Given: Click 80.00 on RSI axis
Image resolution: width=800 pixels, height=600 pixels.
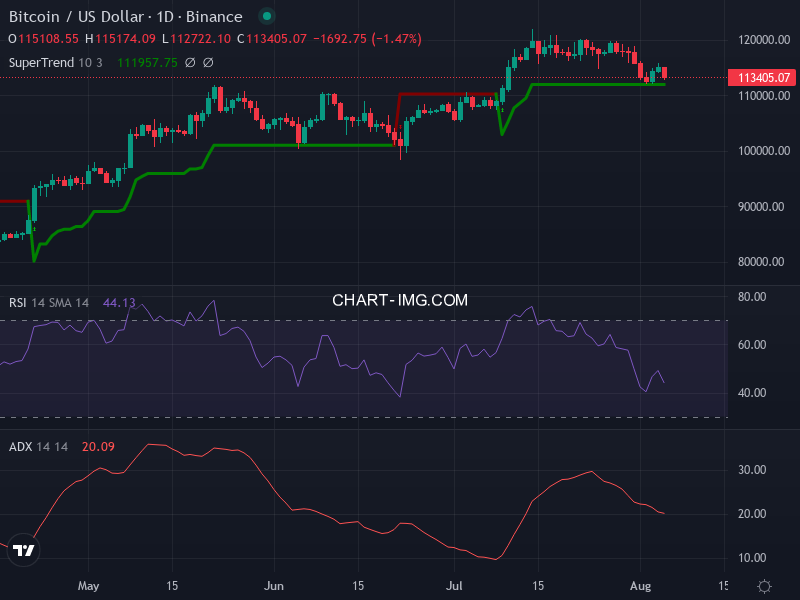Looking at the screenshot, I should coord(752,297).
